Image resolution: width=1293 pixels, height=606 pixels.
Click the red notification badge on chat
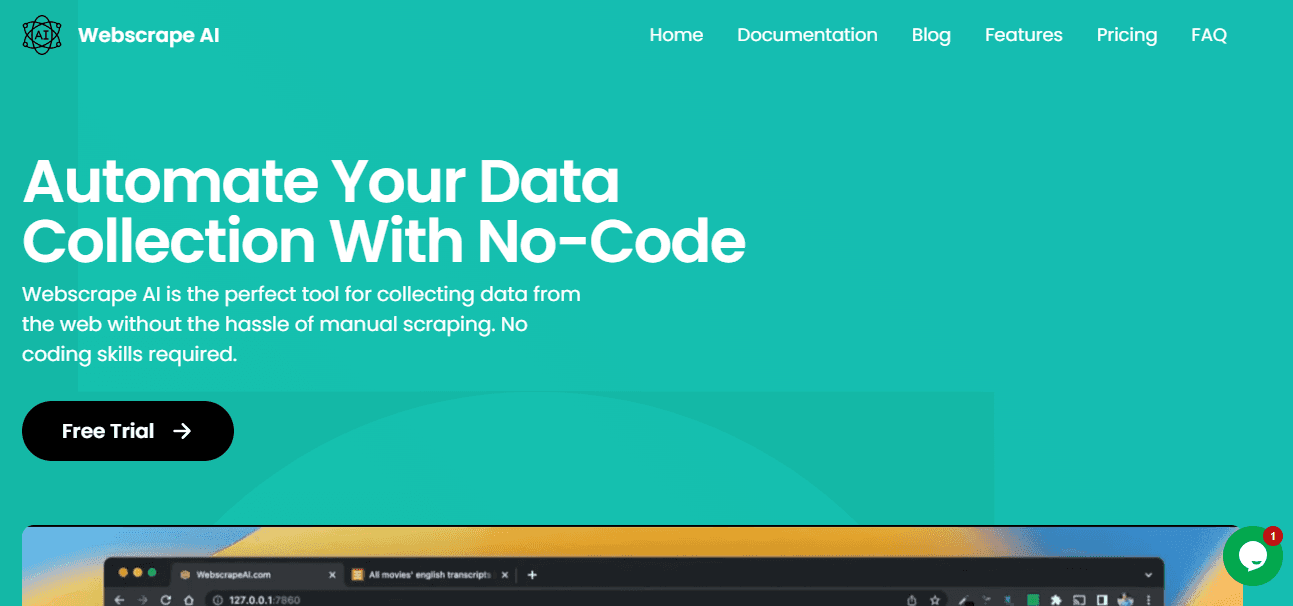pyautogui.click(x=1272, y=536)
